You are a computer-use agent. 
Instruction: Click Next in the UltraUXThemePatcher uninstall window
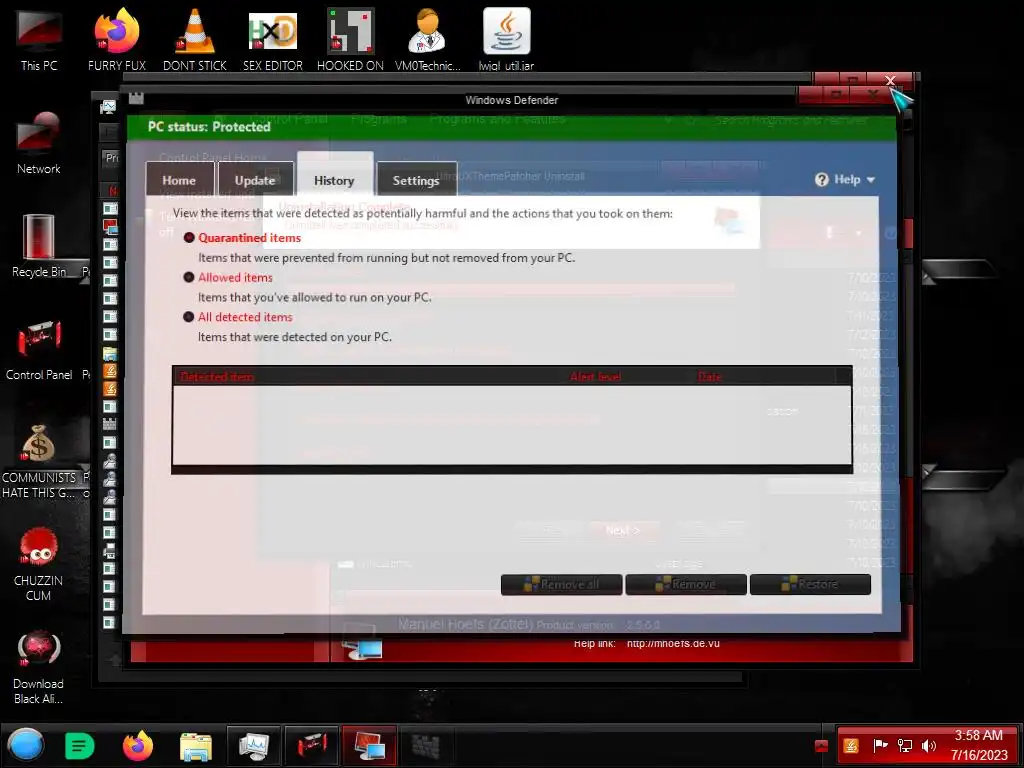623,530
